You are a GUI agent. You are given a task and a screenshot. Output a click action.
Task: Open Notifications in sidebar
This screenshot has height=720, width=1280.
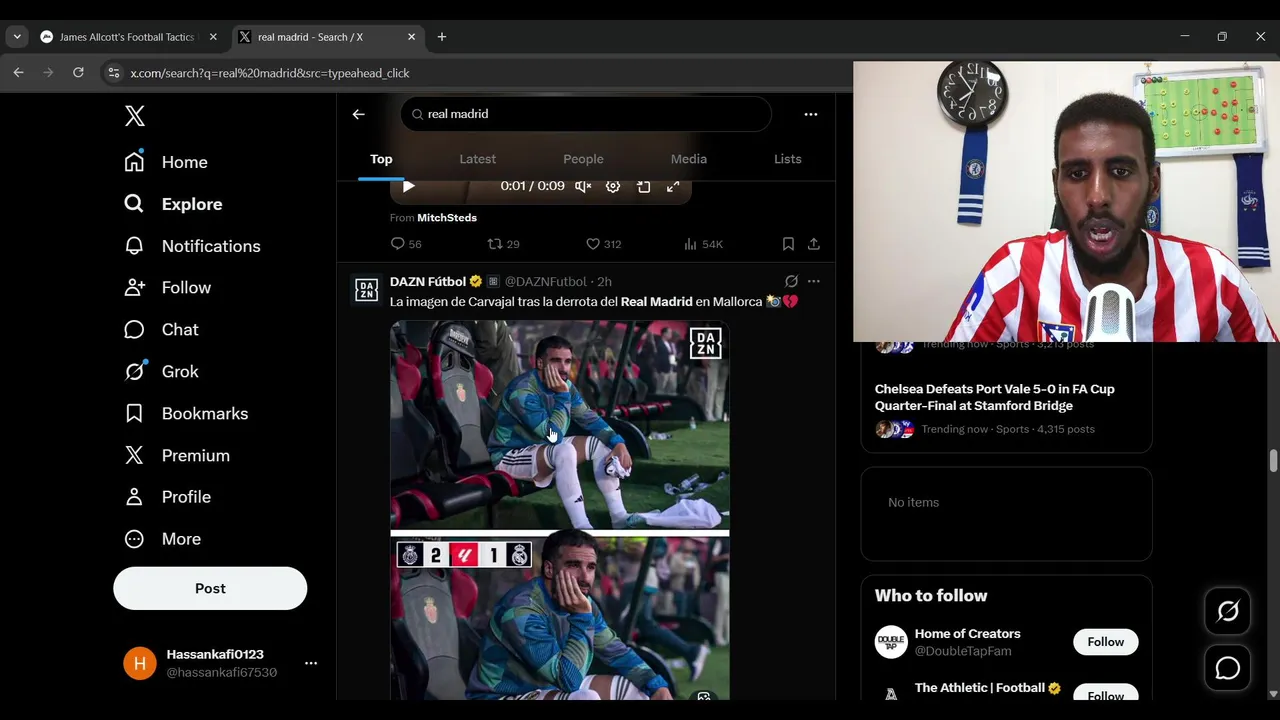(x=192, y=246)
